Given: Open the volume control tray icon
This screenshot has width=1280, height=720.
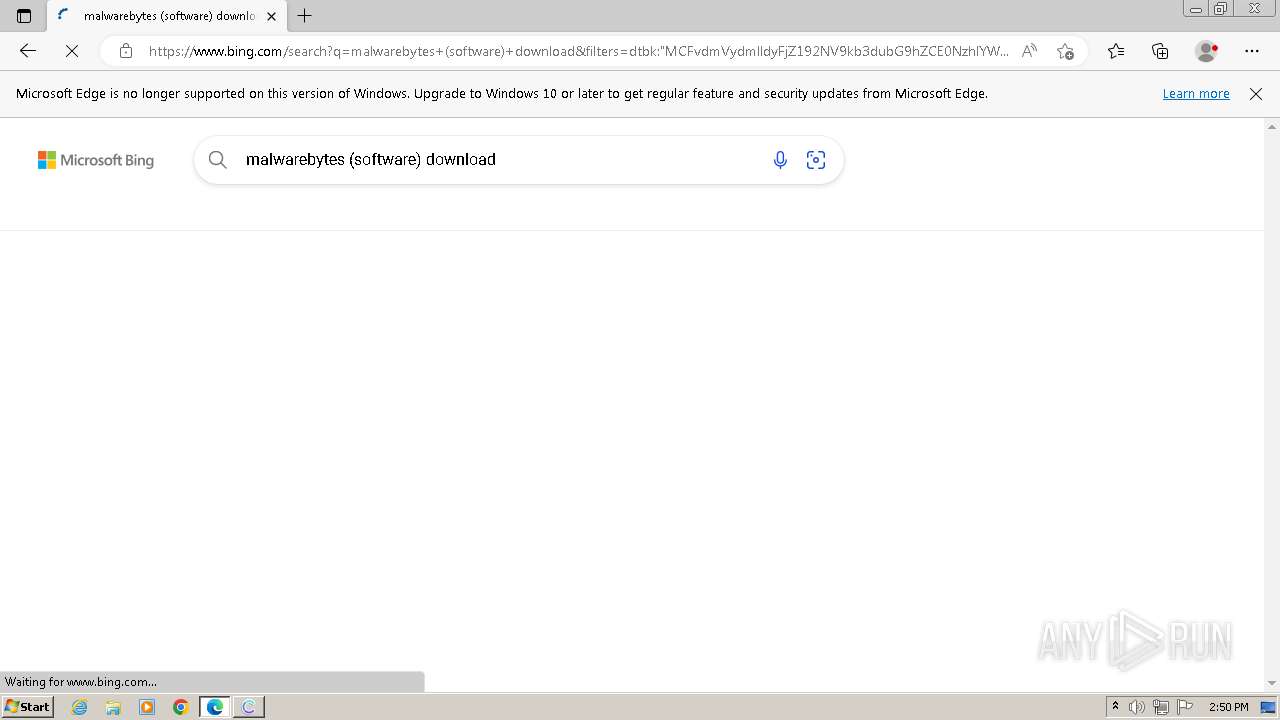Looking at the screenshot, I should point(1137,707).
